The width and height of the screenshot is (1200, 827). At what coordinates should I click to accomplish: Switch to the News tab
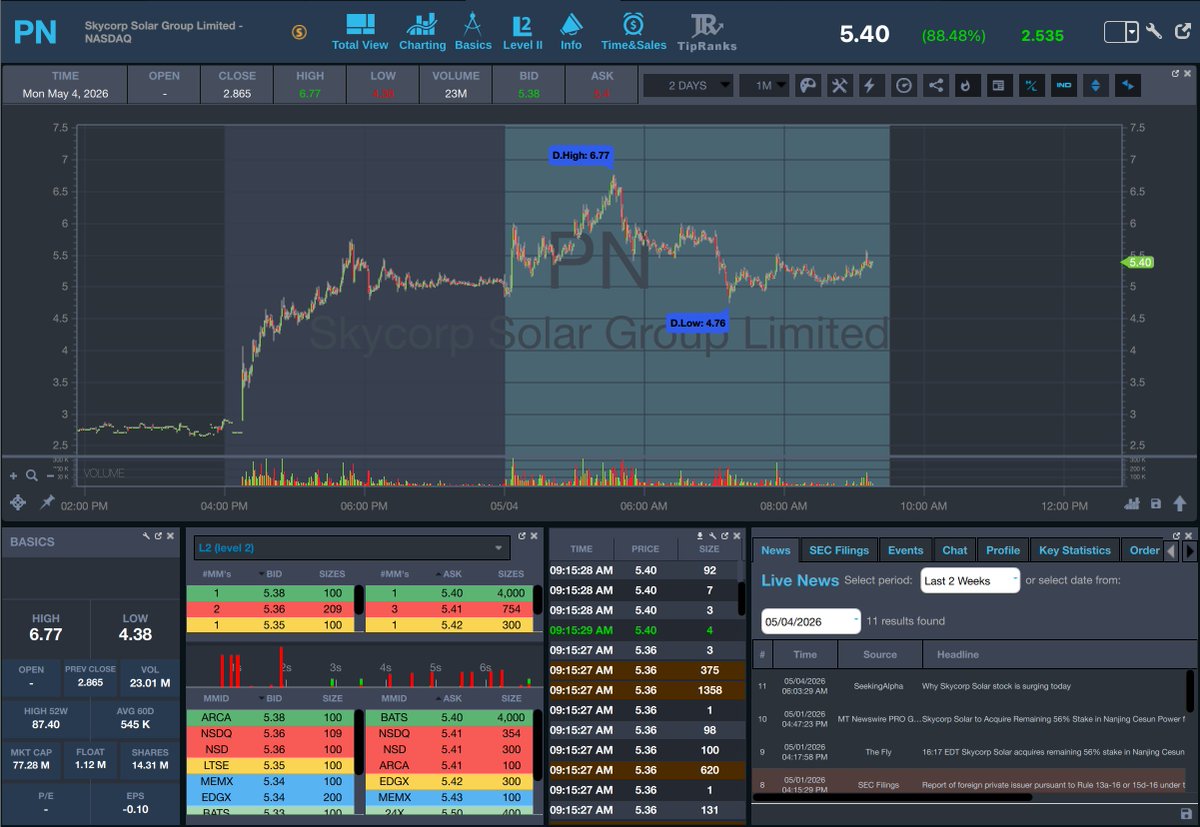point(775,550)
